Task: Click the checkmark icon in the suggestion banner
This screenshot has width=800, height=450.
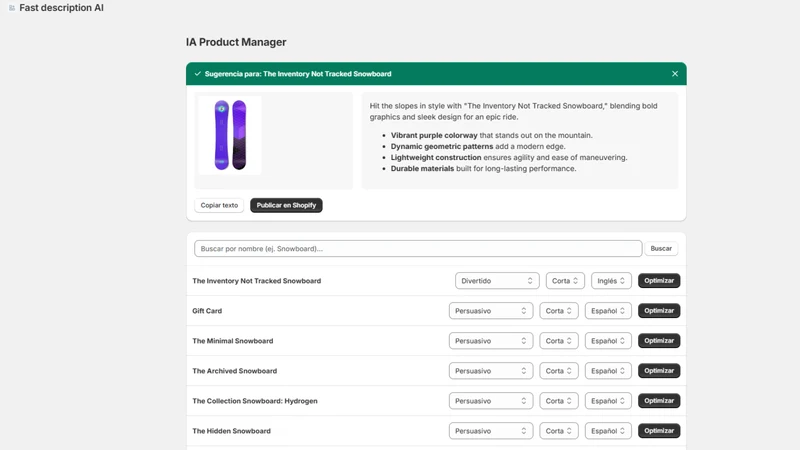Action: click(x=197, y=74)
